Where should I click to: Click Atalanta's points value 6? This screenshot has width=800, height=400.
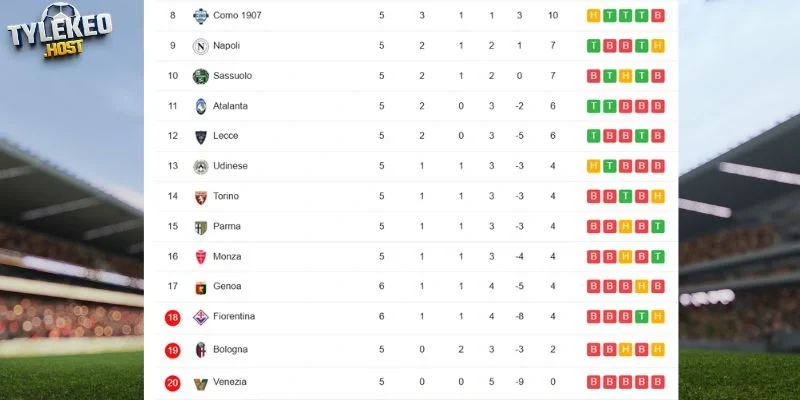pyautogui.click(x=553, y=106)
